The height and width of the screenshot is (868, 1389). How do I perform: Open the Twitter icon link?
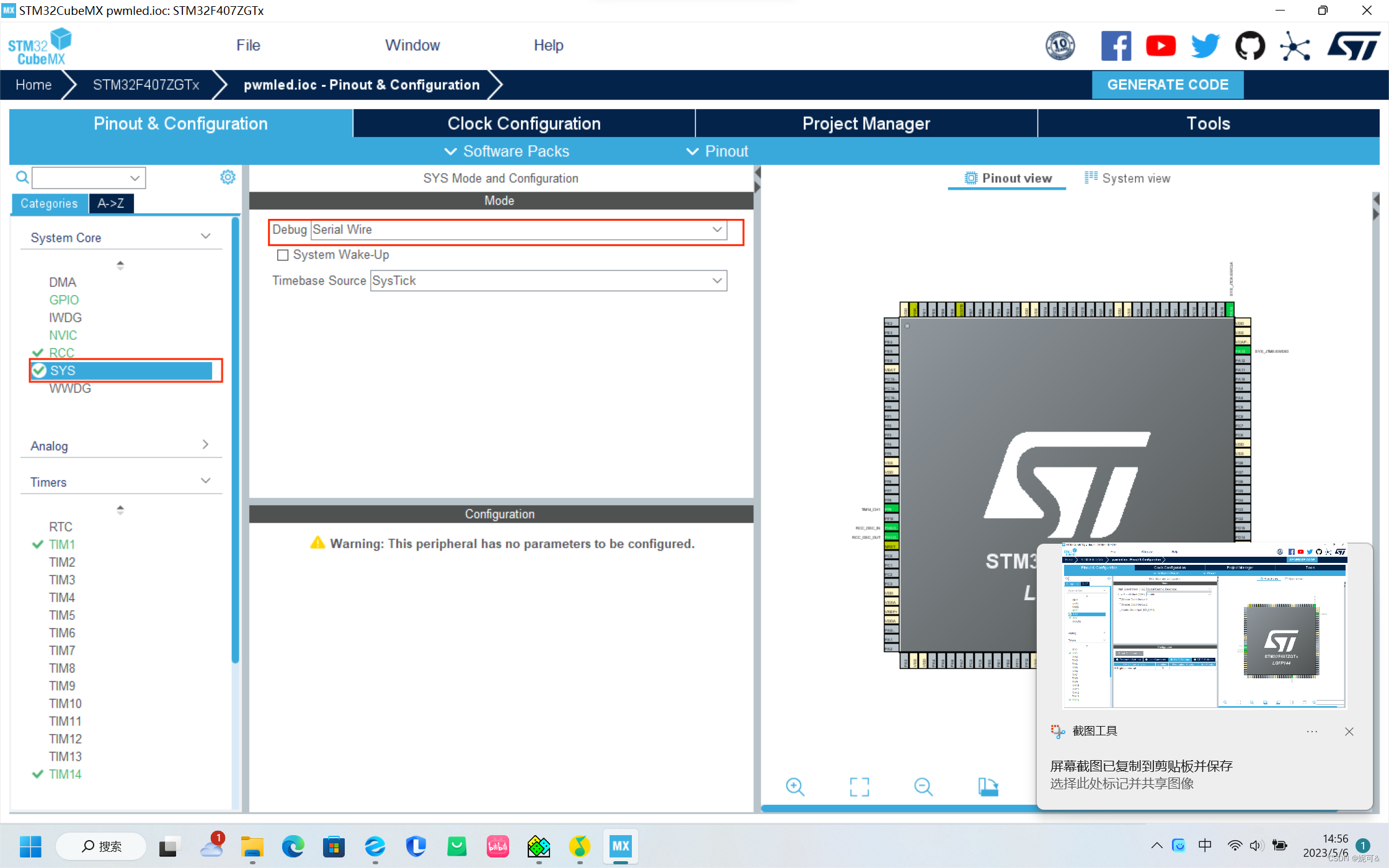1205,46
